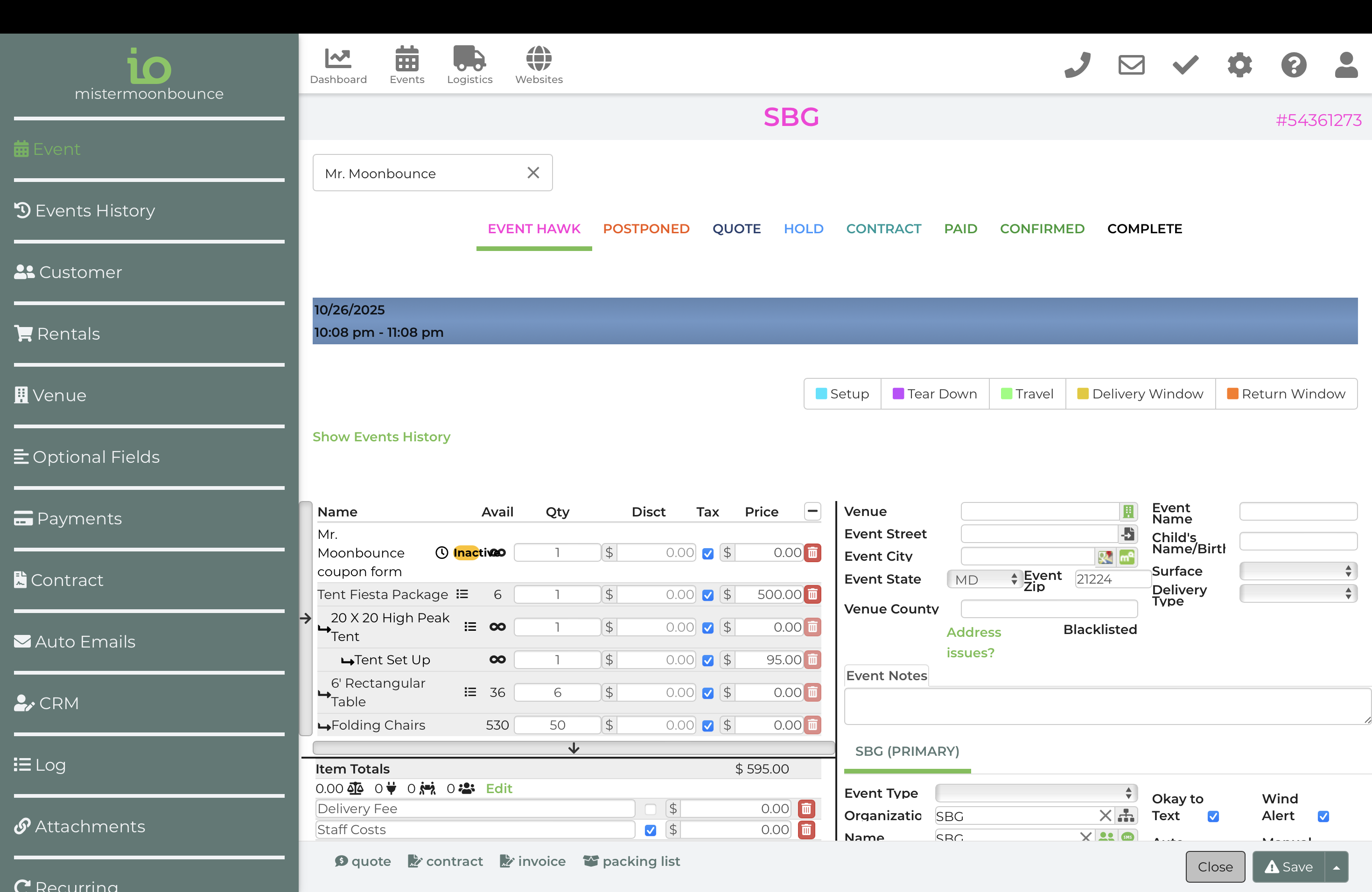Open the settings gear icon
This screenshot has height=892, width=1372.
(x=1239, y=64)
